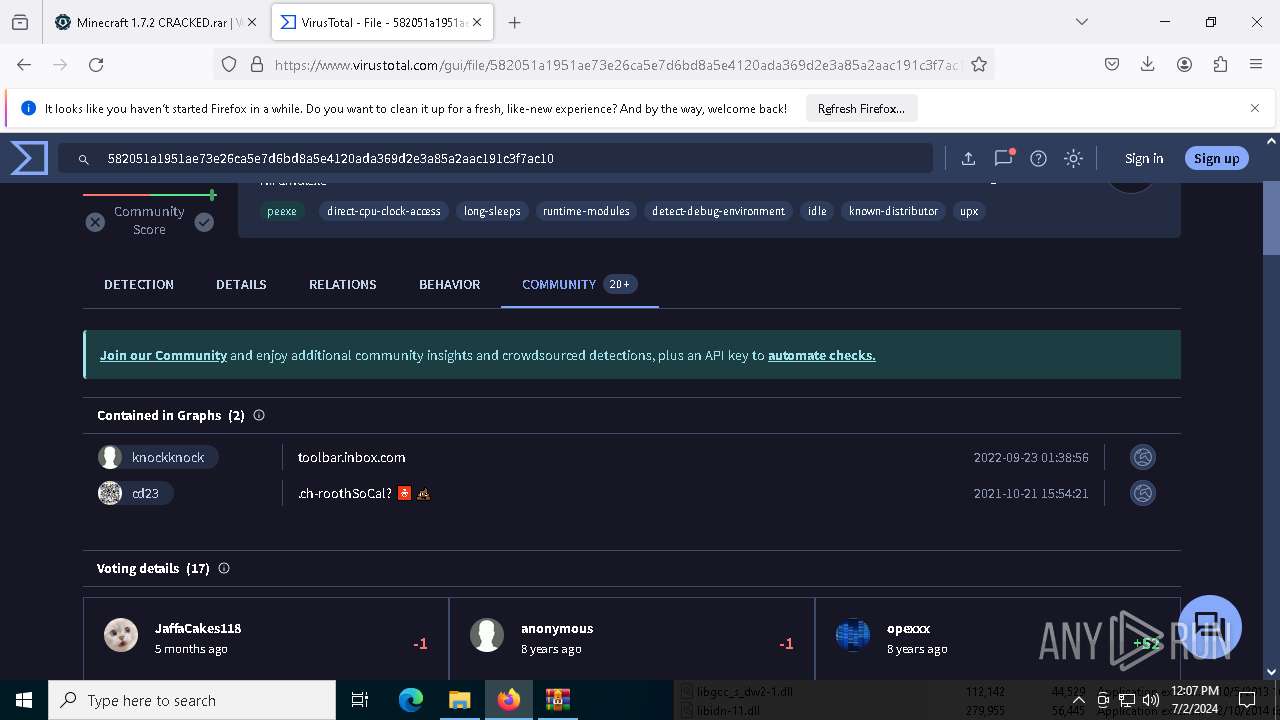Select the COMMUNITY tab
The image size is (1280, 720).
(579, 284)
